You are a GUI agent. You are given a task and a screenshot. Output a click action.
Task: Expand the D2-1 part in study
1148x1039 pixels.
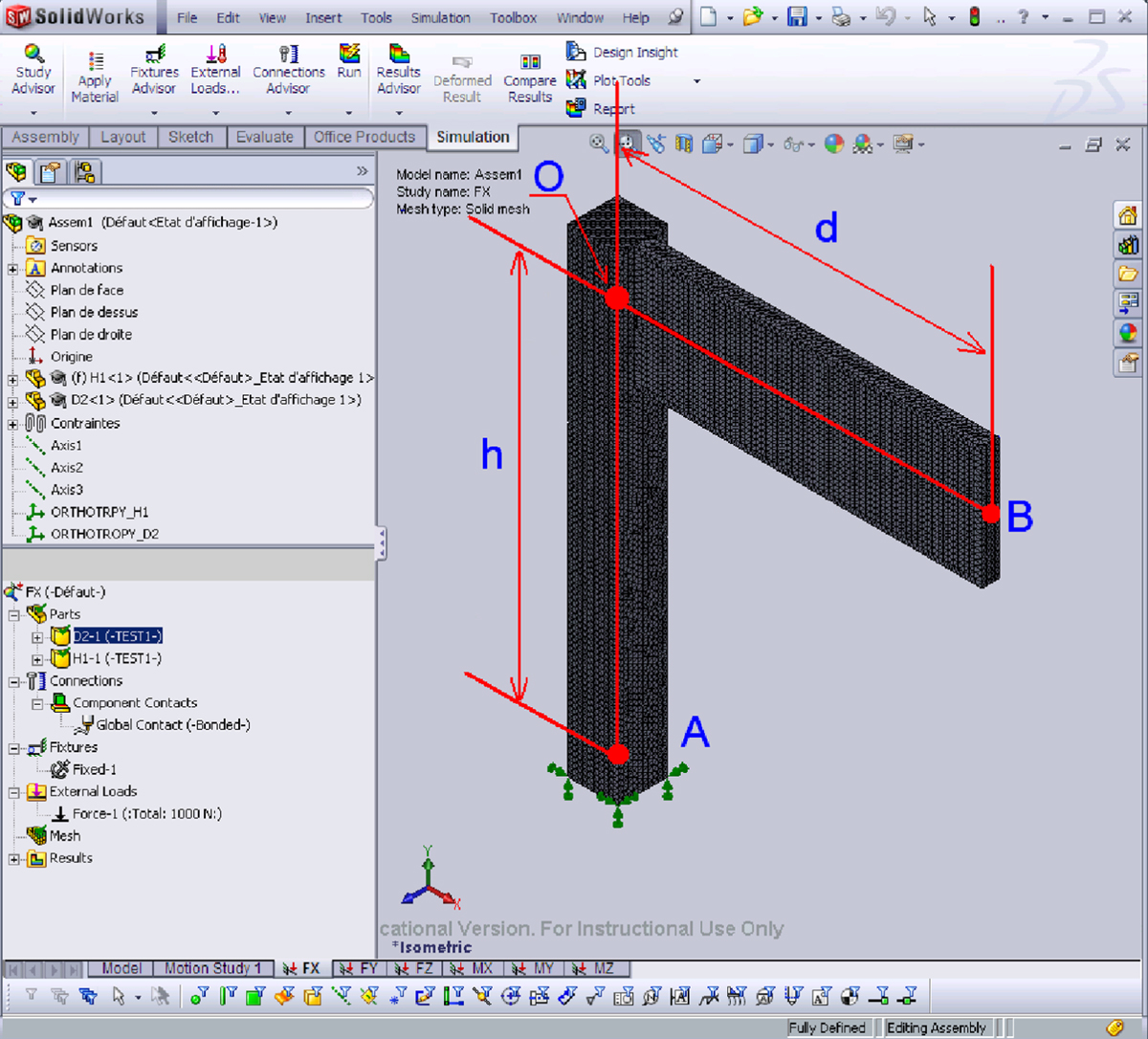click(x=37, y=637)
